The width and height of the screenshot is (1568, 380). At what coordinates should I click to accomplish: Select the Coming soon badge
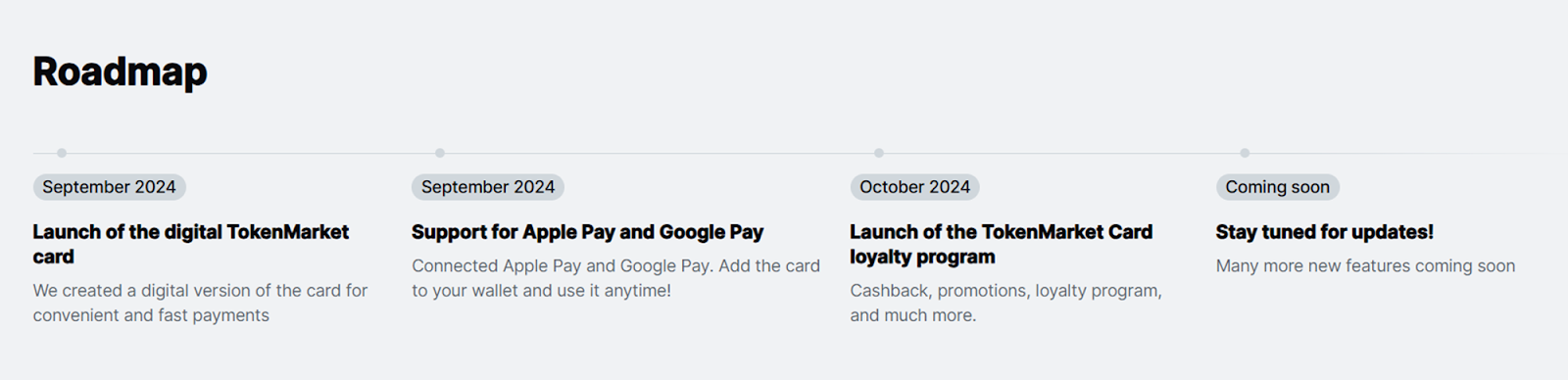(x=1278, y=187)
